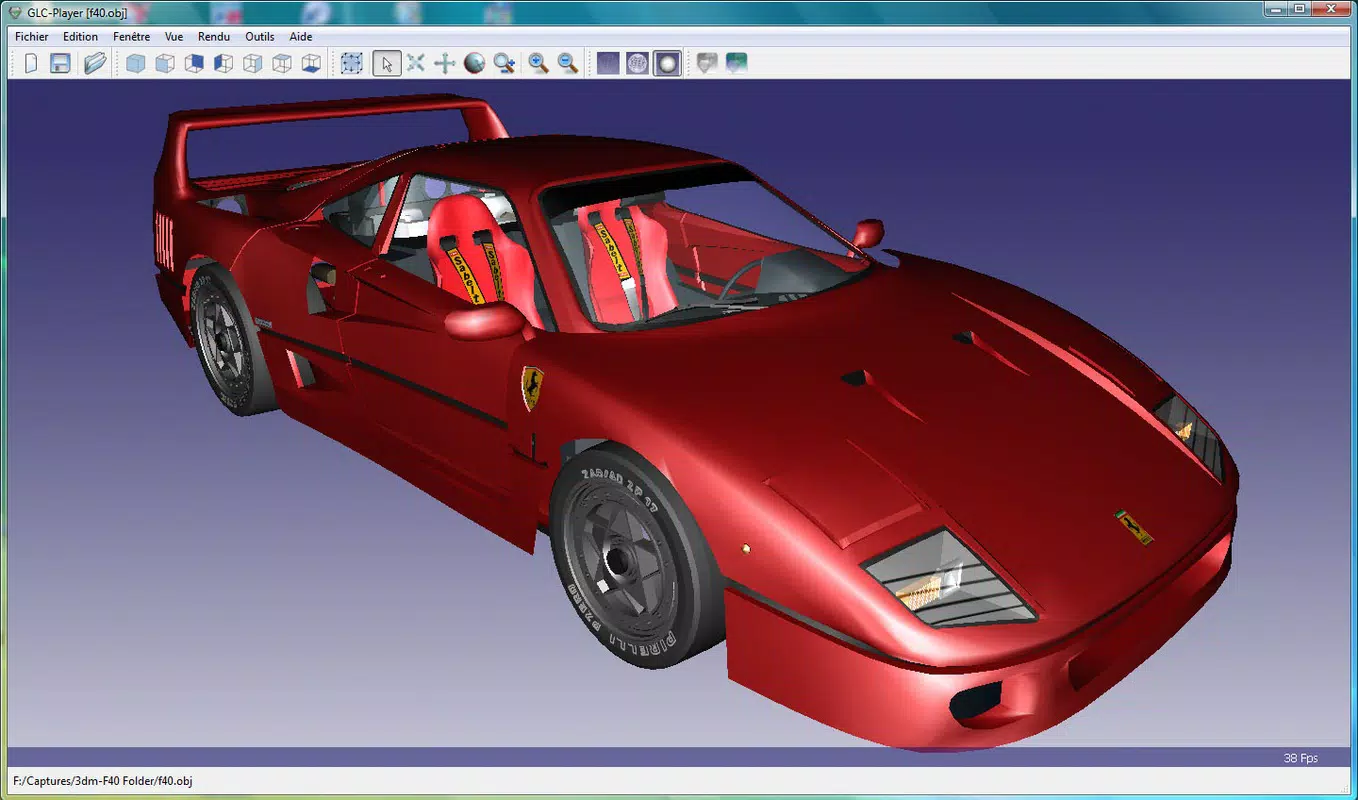Click the diagonal four-arrow fit view icon

pos(416,64)
